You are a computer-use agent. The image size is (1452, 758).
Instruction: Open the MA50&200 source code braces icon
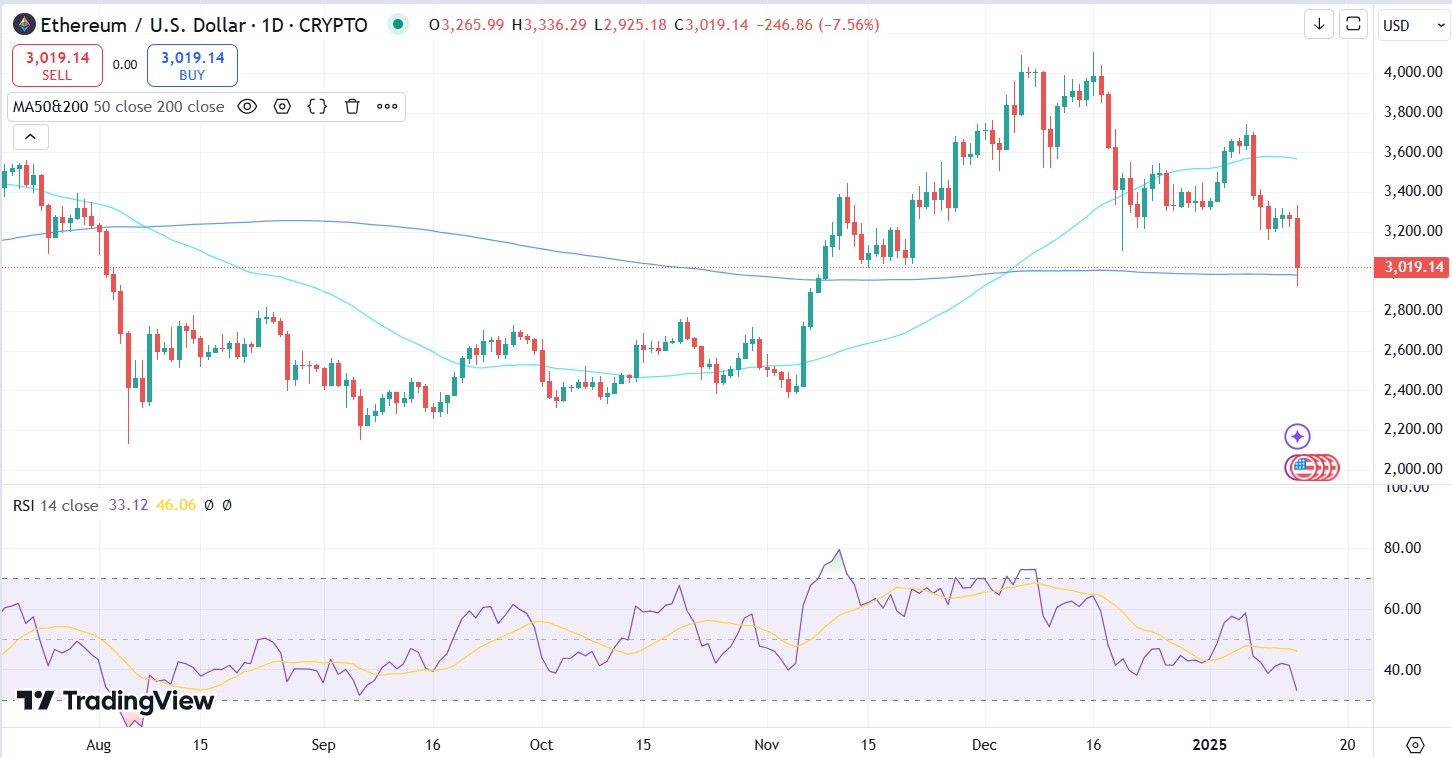point(317,106)
